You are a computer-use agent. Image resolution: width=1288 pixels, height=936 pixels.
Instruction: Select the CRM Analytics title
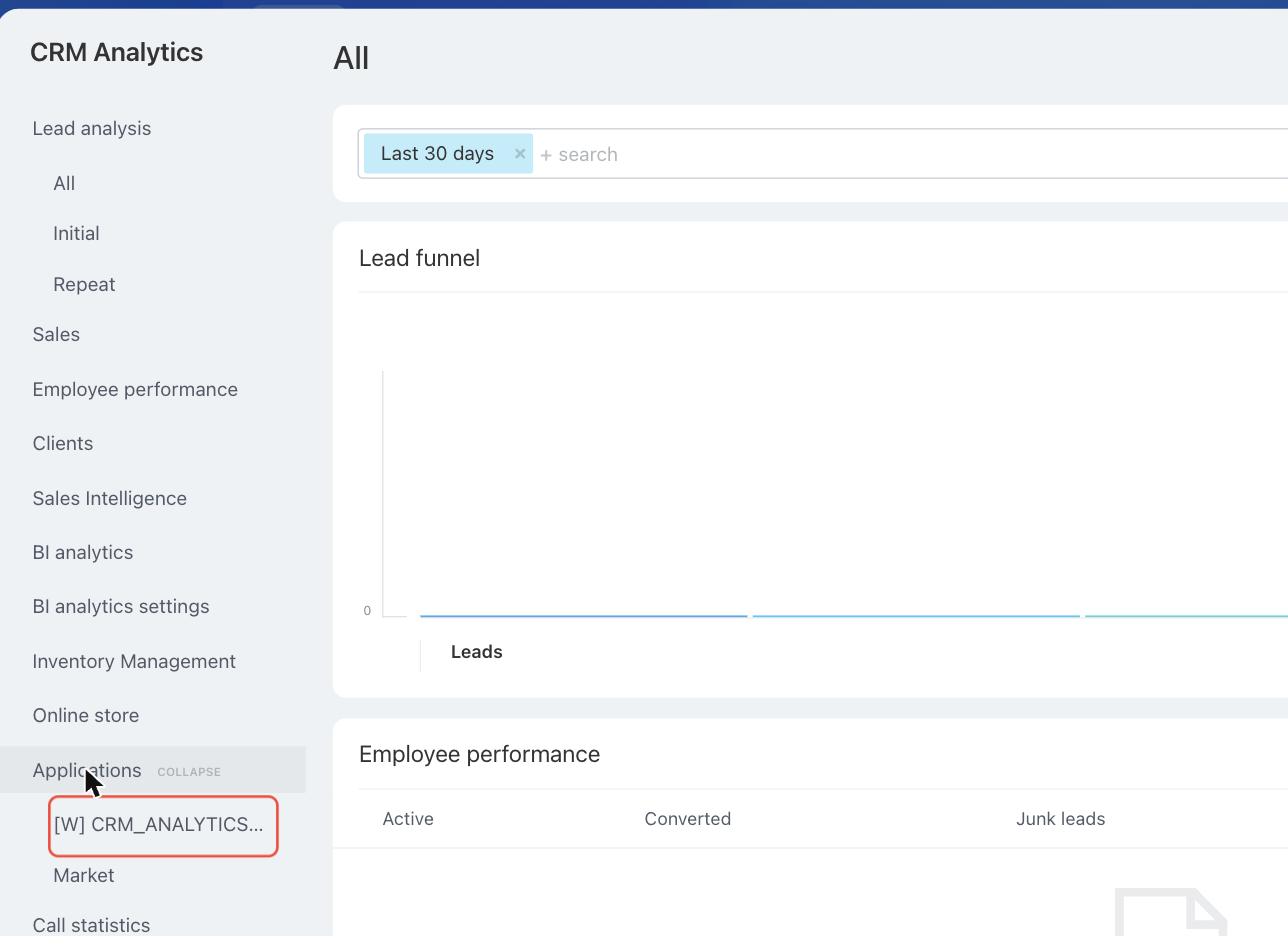(117, 53)
